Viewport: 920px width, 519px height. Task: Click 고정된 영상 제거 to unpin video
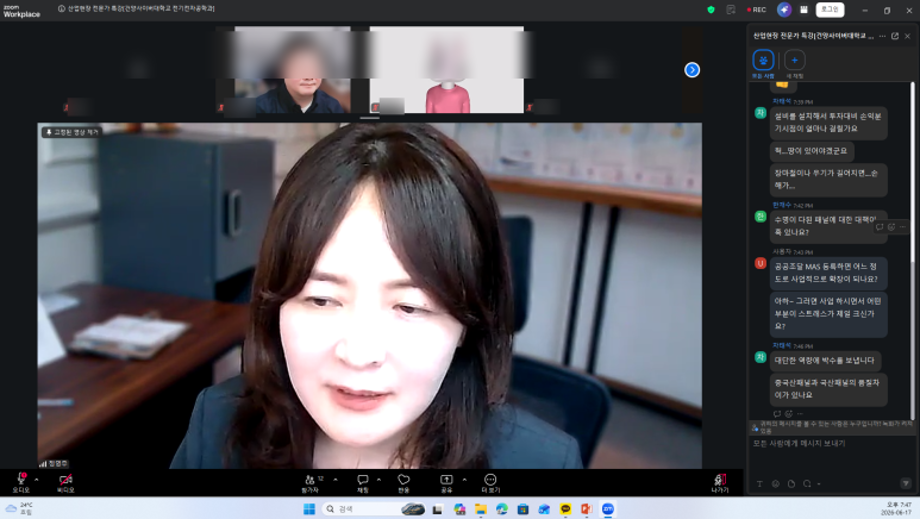tap(72, 133)
